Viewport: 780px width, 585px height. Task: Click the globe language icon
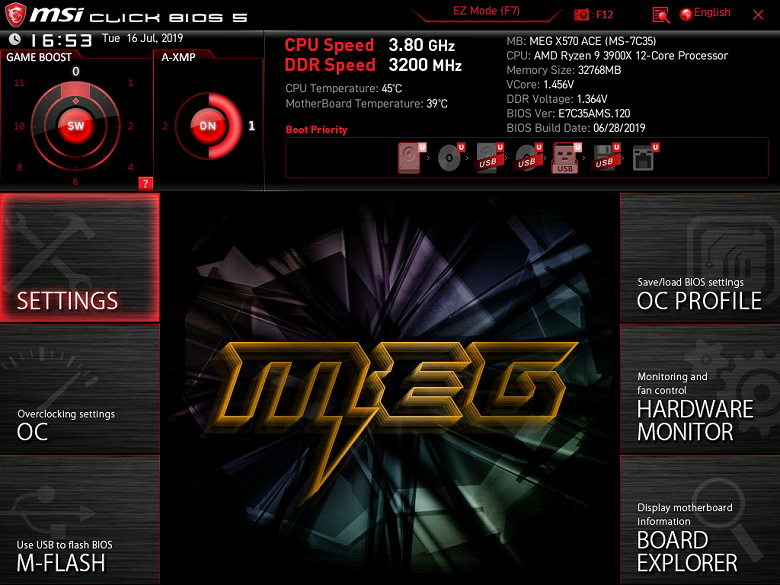(686, 14)
